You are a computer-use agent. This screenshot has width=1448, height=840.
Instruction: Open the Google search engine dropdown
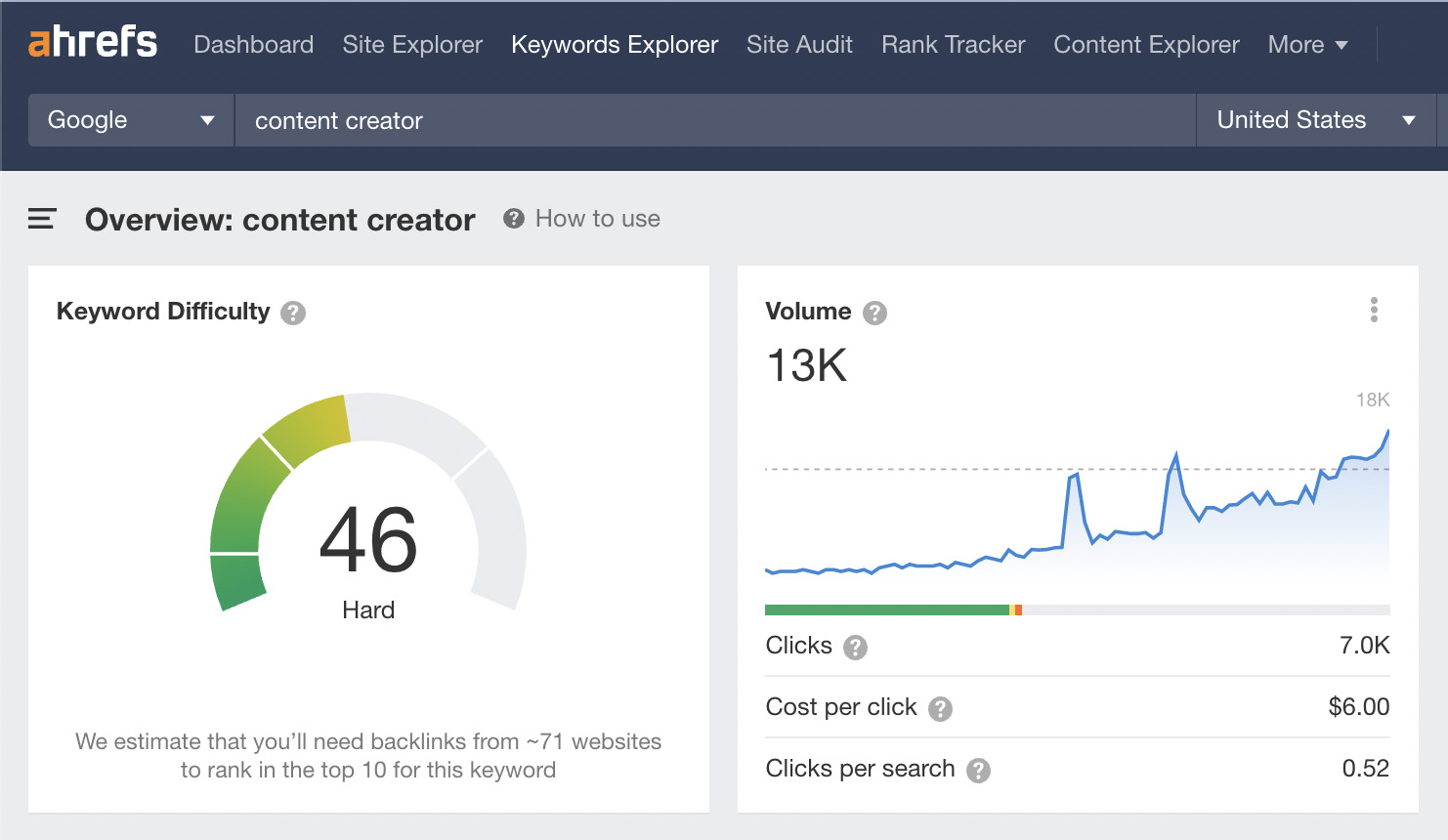point(129,119)
